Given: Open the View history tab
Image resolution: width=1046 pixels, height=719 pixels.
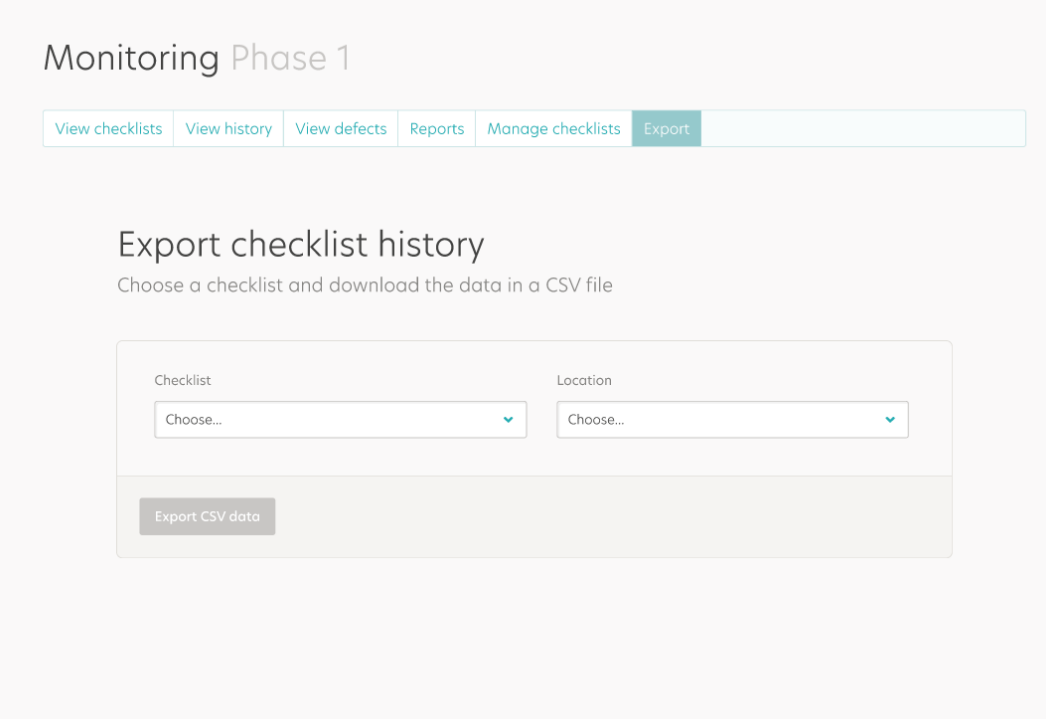Looking at the screenshot, I should pyautogui.click(x=228, y=128).
